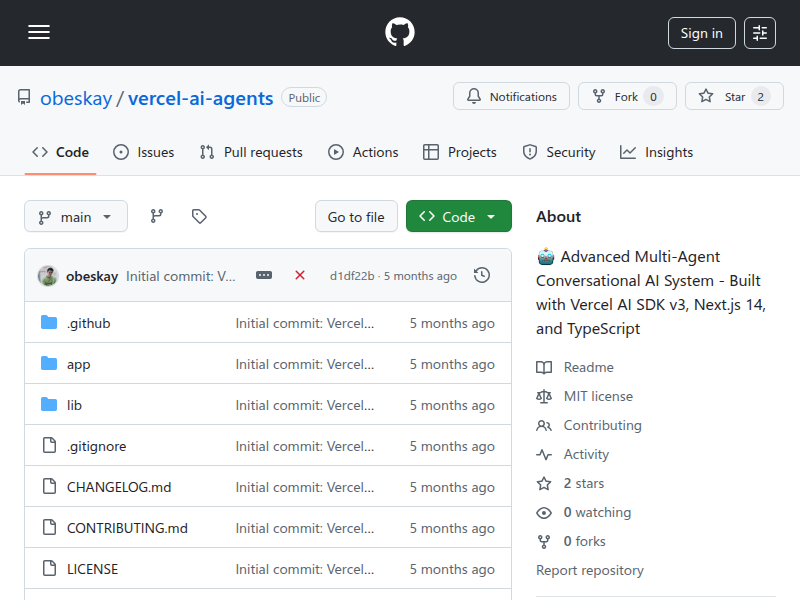Open the green Code dropdown
This screenshot has width=800, height=600.
[x=458, y=216]
